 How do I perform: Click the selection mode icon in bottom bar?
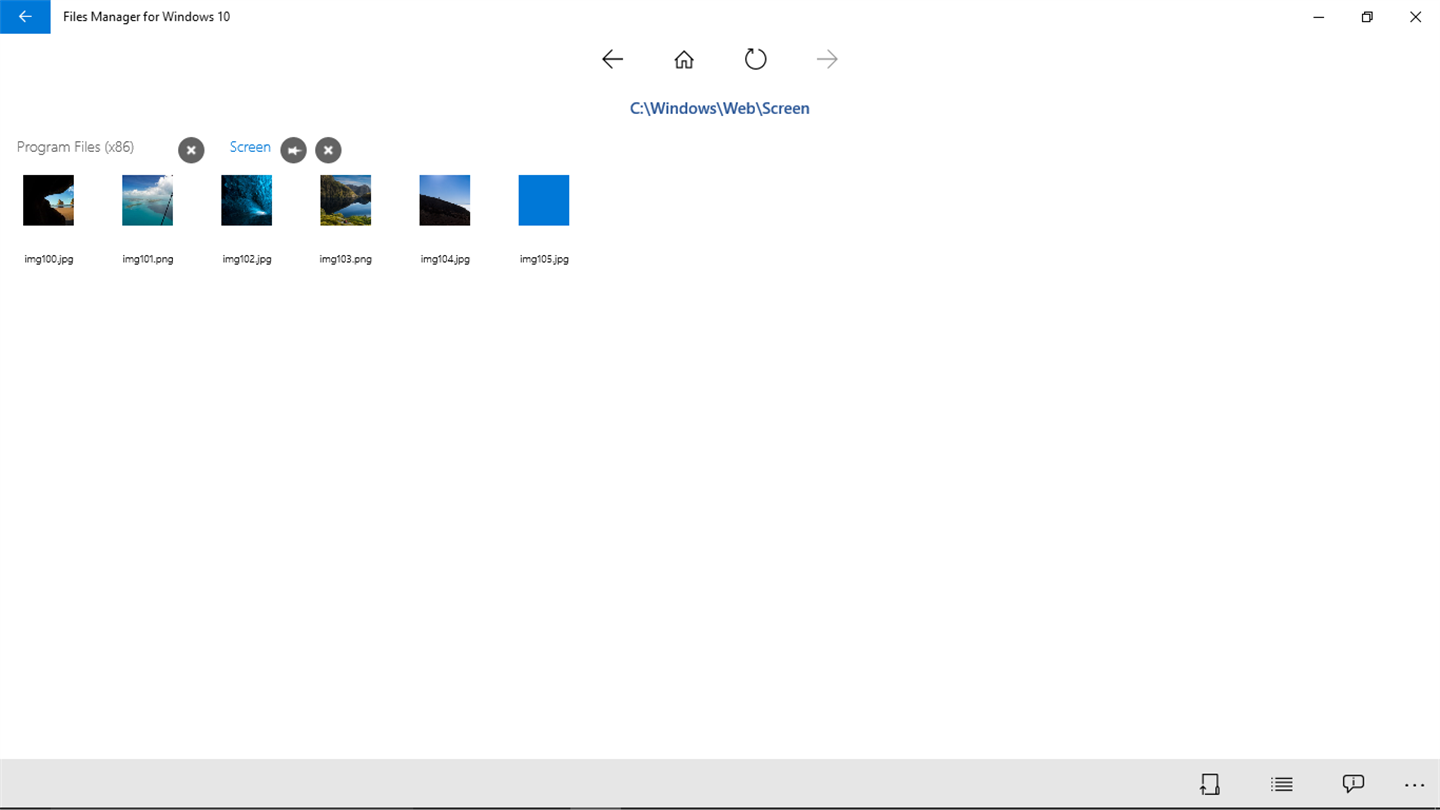1210,784
